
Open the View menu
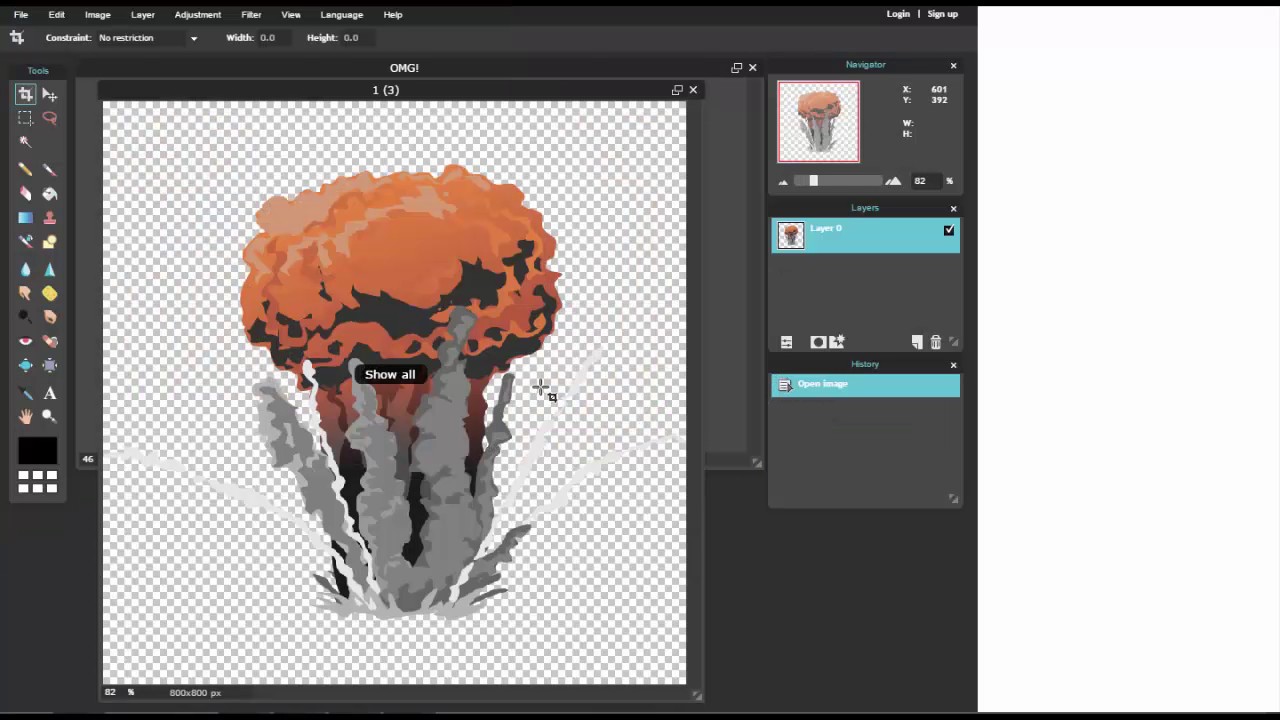[x=291, y=15]
